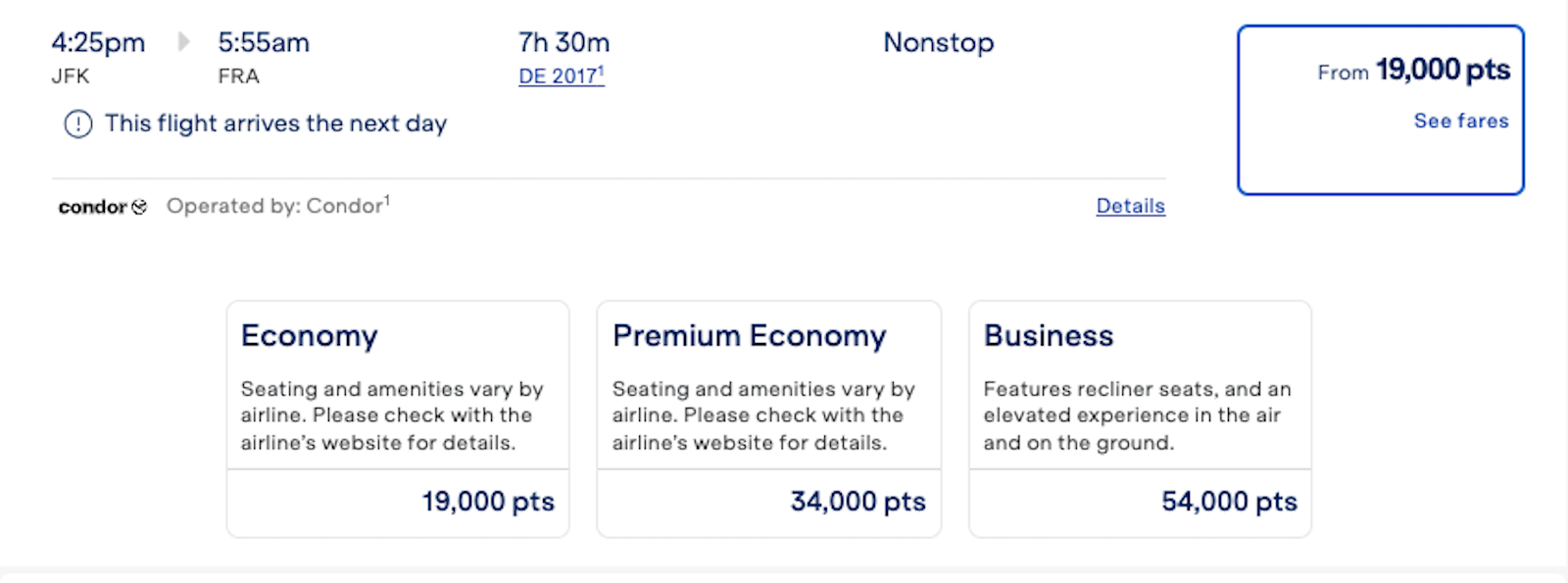The width and height of the screenshot is (1568, 583).
Task: Click the Business recliner seats description
Action: click(x=1137, y=415)
